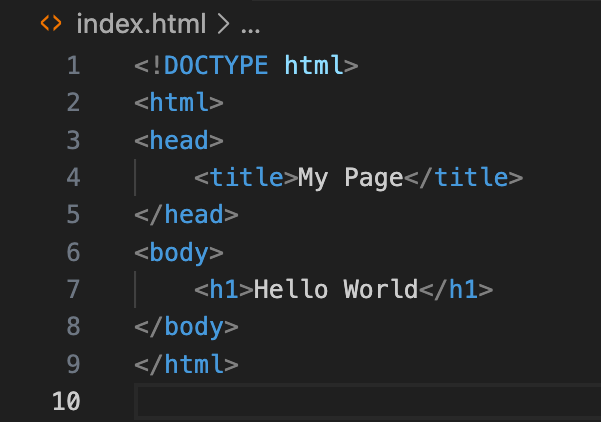The height and width of the screenshot is (422, 601).
Task: Click the My Page title text
Action: tap(351, 178)
